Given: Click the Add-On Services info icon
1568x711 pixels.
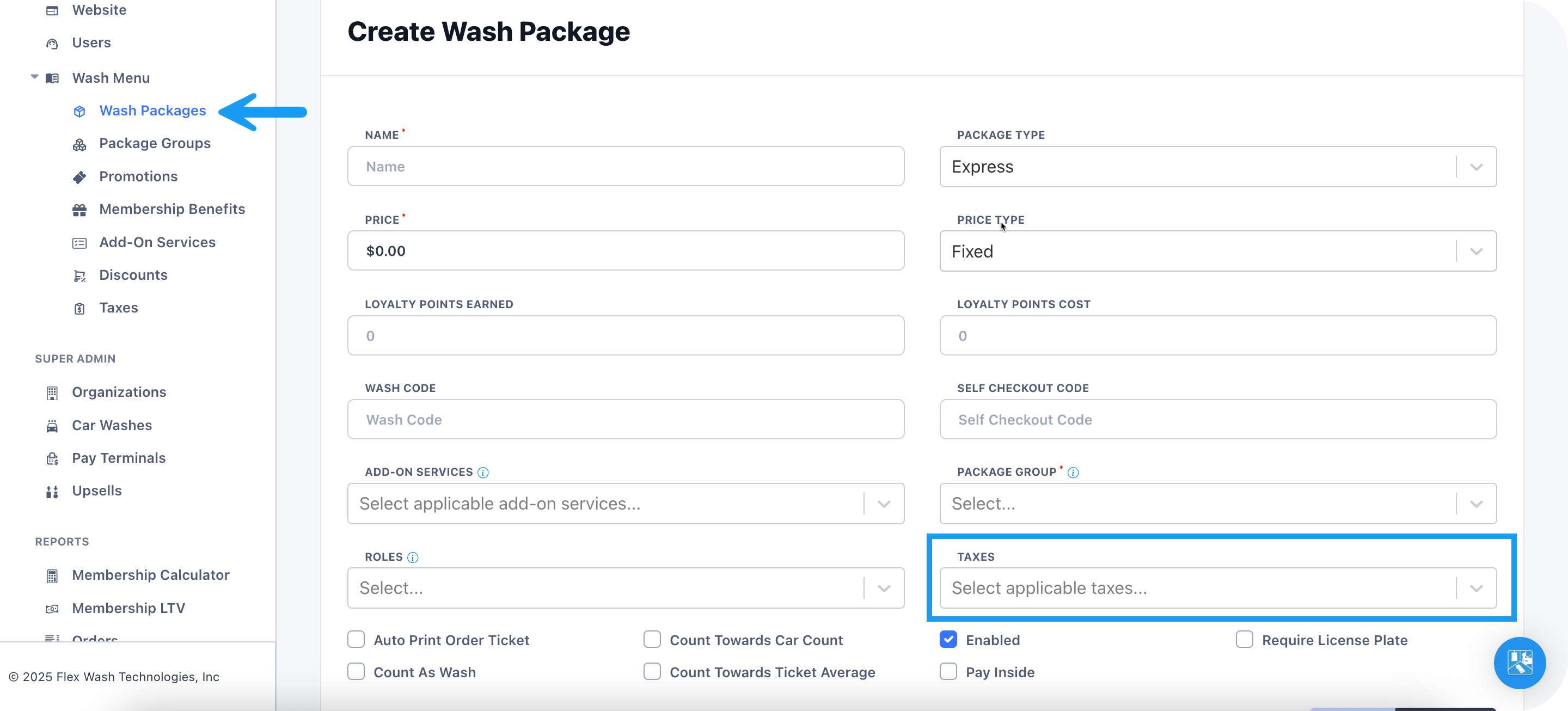Looking at the screenshot, I should point(483,473).
